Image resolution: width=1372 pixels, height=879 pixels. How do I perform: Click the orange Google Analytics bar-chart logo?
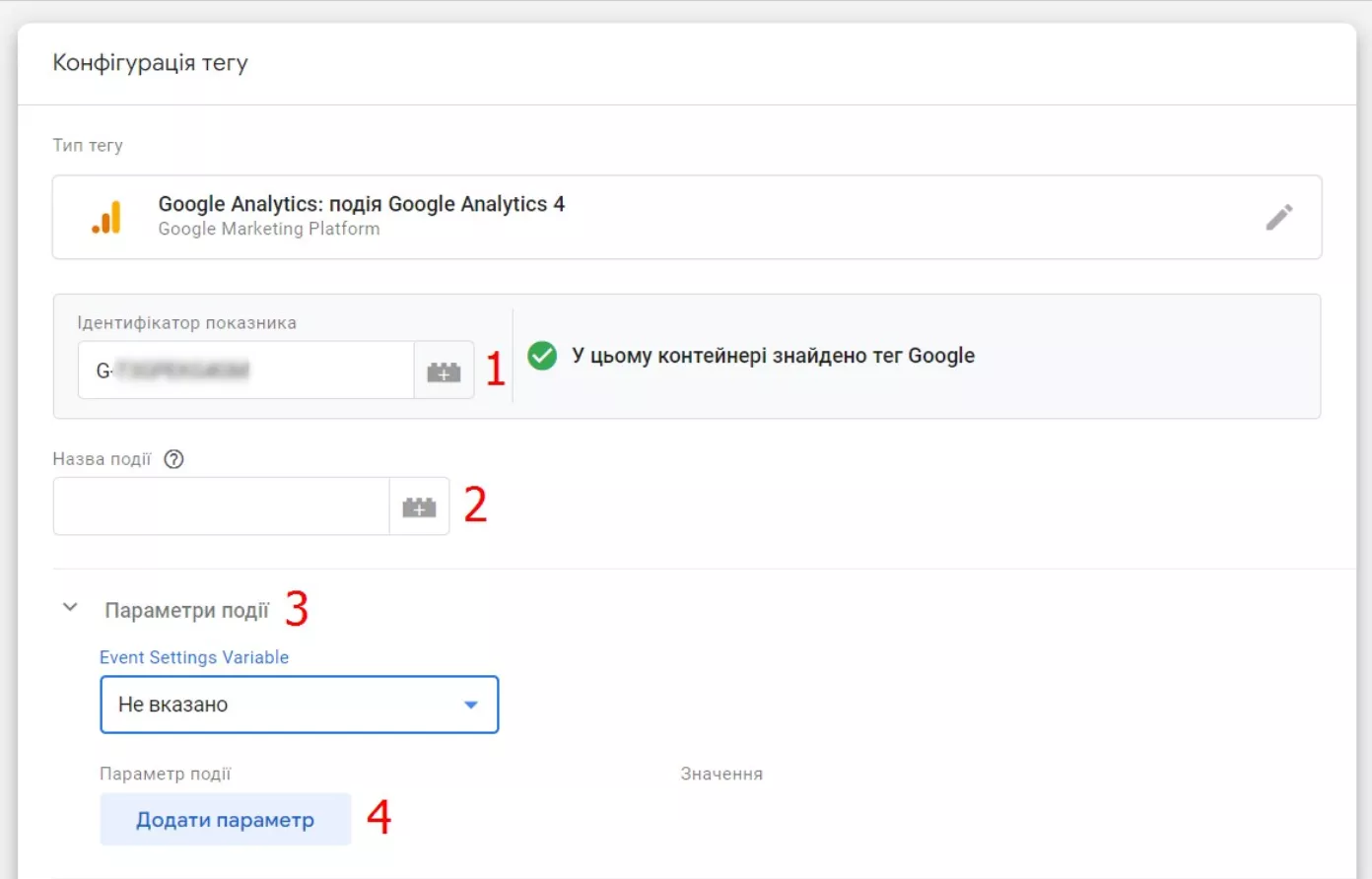coord(106,217)
